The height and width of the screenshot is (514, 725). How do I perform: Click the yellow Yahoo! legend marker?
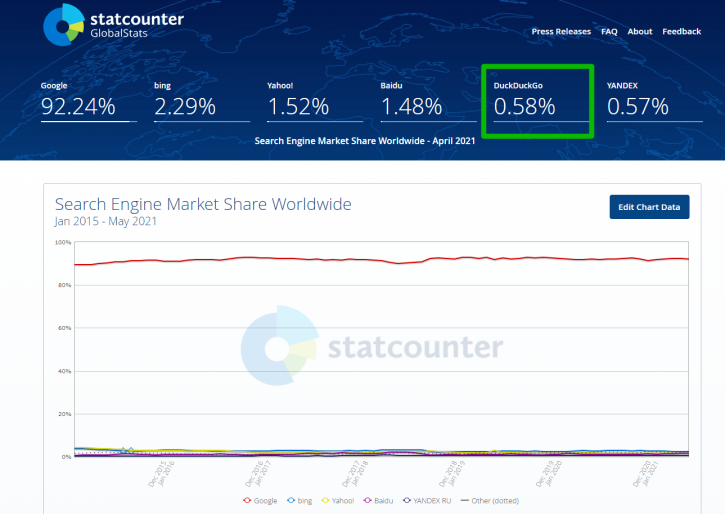point(325,500)
